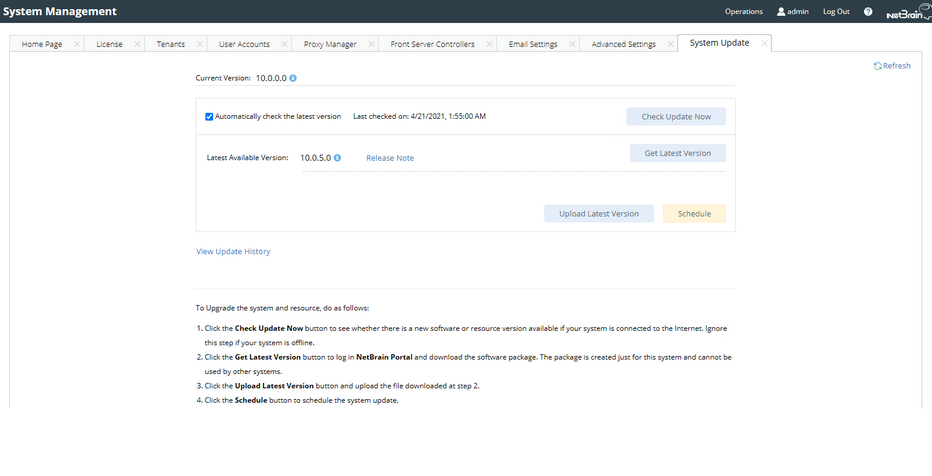Open the View Update History link
932x476 pixels.
coord(233,251)
